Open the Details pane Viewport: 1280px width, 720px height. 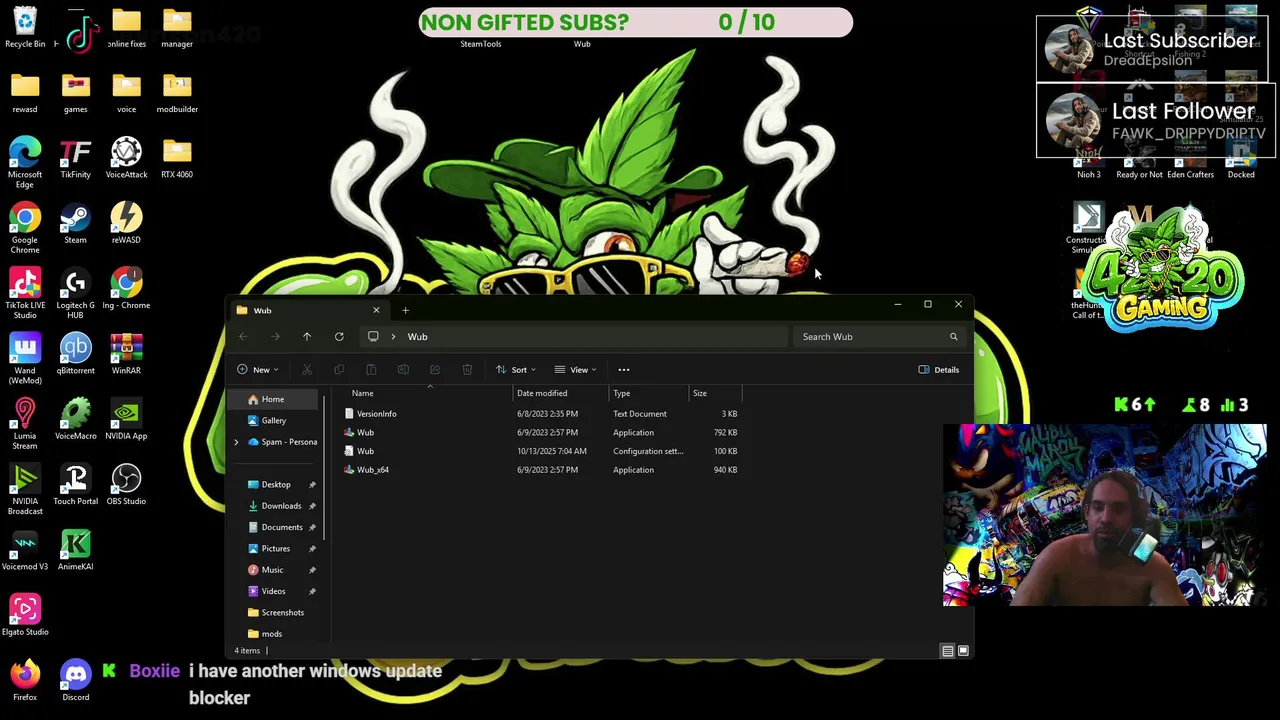pyautogui.click(x=939, y=370)
